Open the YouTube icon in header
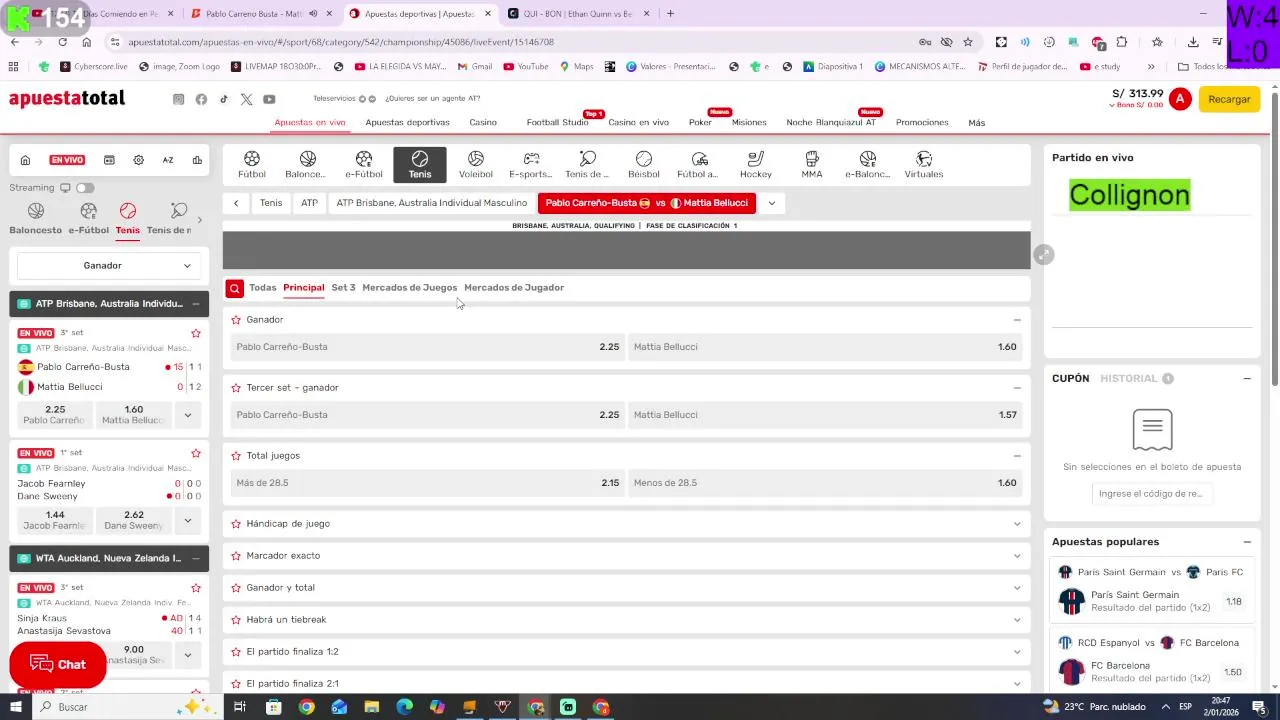The height and width of the screenshot is (720, 1280). 269,99
